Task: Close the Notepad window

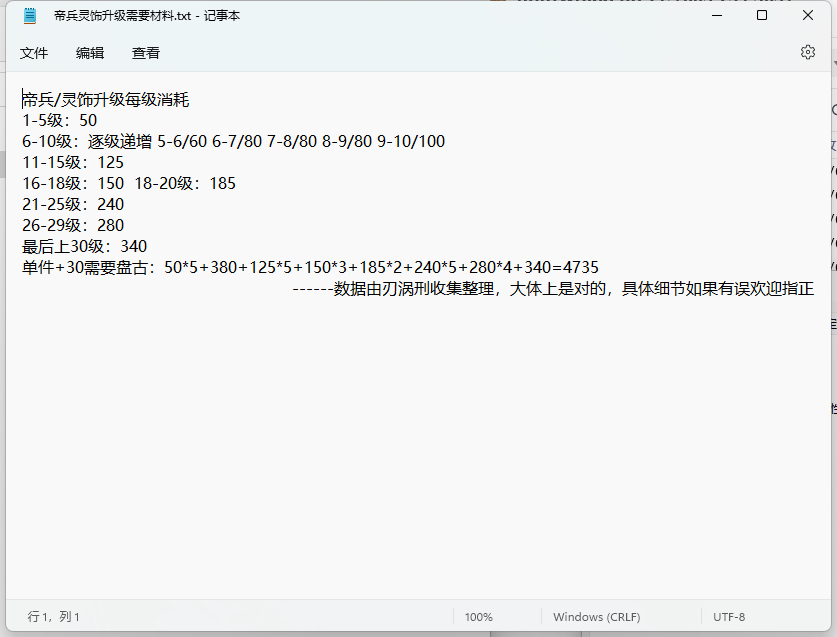Action: 808,15
